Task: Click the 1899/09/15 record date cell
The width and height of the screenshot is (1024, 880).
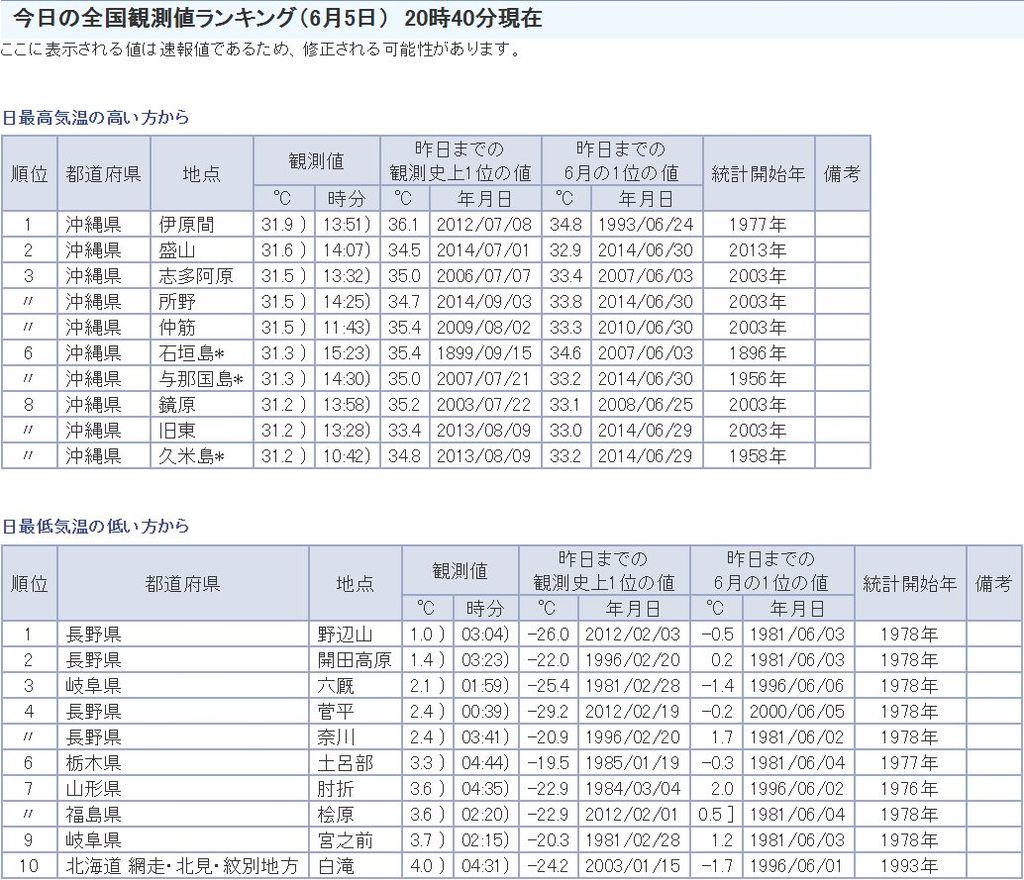Action: [485, 353]
